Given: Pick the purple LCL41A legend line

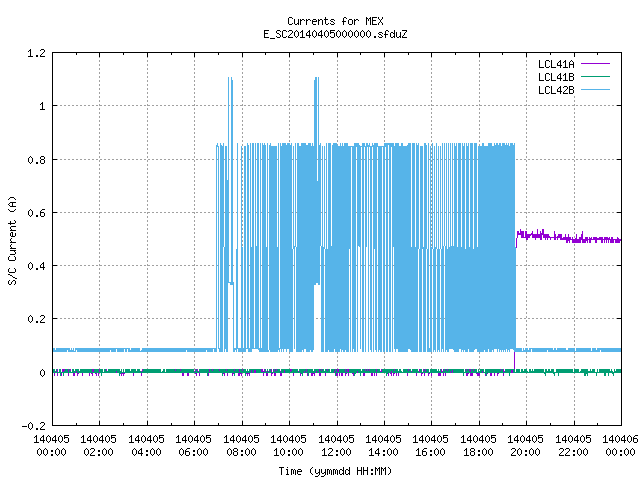Looking at the screenshot, I should click(595, 64).
